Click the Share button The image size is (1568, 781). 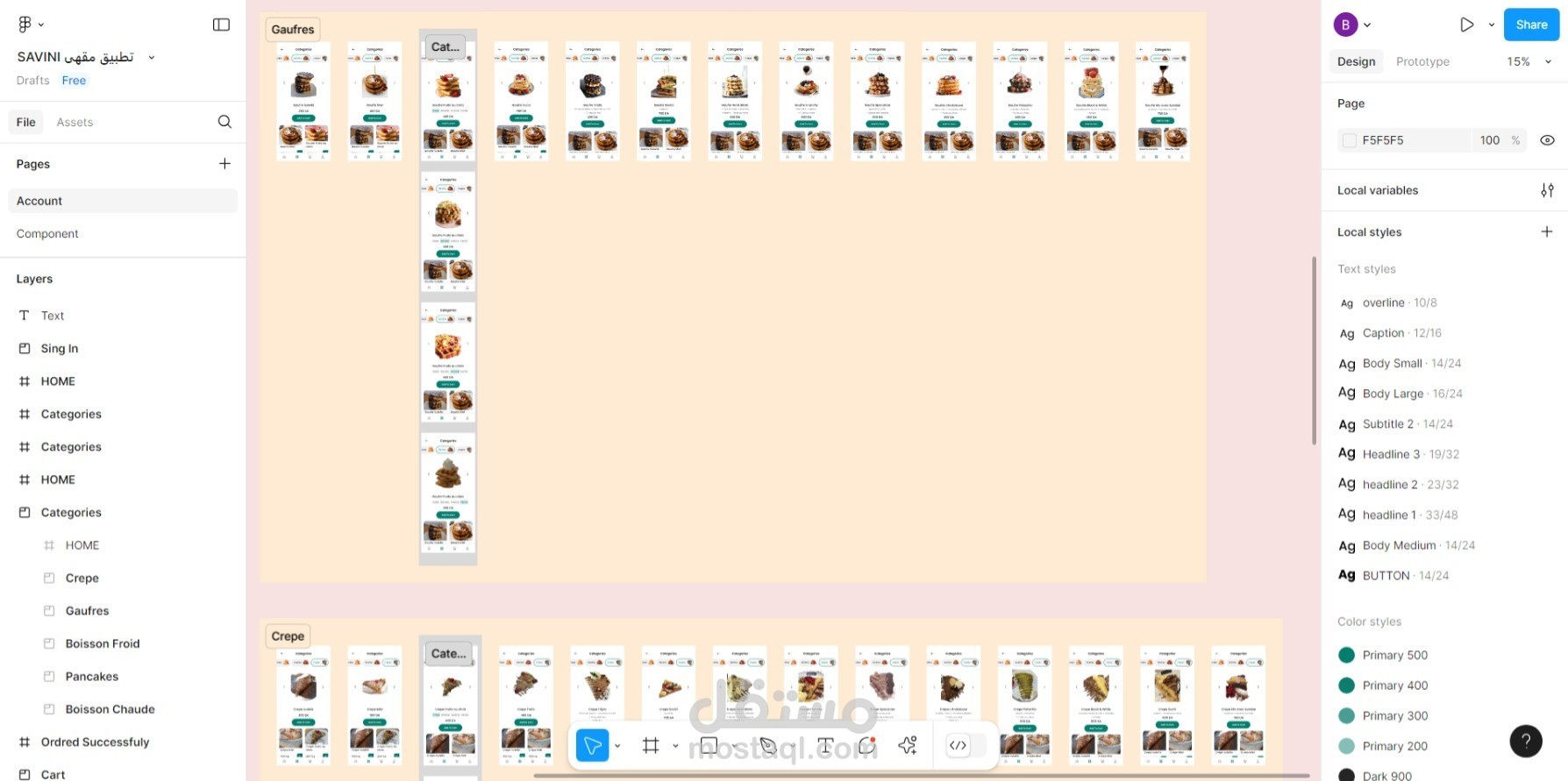point(1531,25)
